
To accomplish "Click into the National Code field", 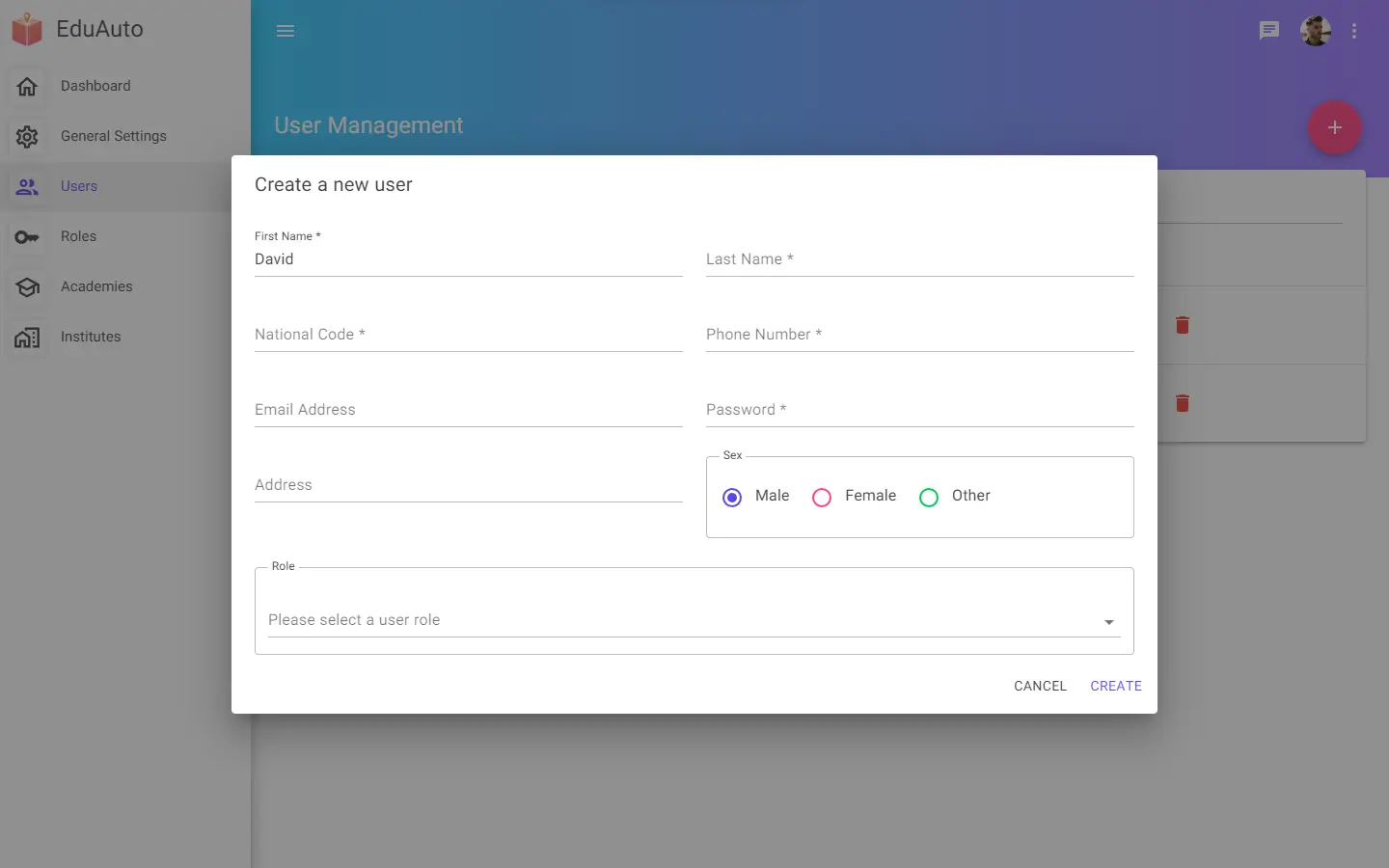I will (469, 334).
